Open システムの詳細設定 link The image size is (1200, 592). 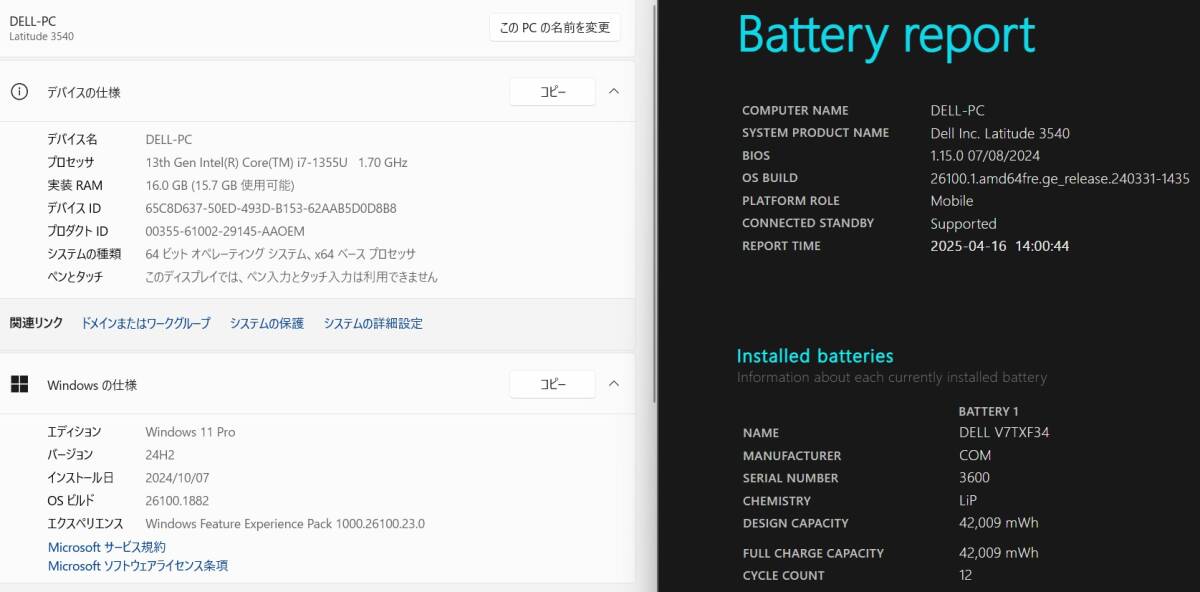(373, 323)
